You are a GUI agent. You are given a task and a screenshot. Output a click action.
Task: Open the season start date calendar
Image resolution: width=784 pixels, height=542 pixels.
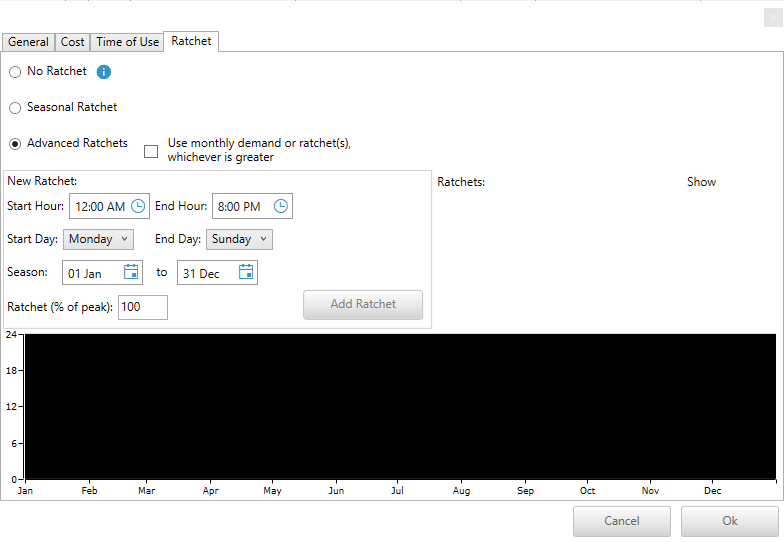coord(132,272)
